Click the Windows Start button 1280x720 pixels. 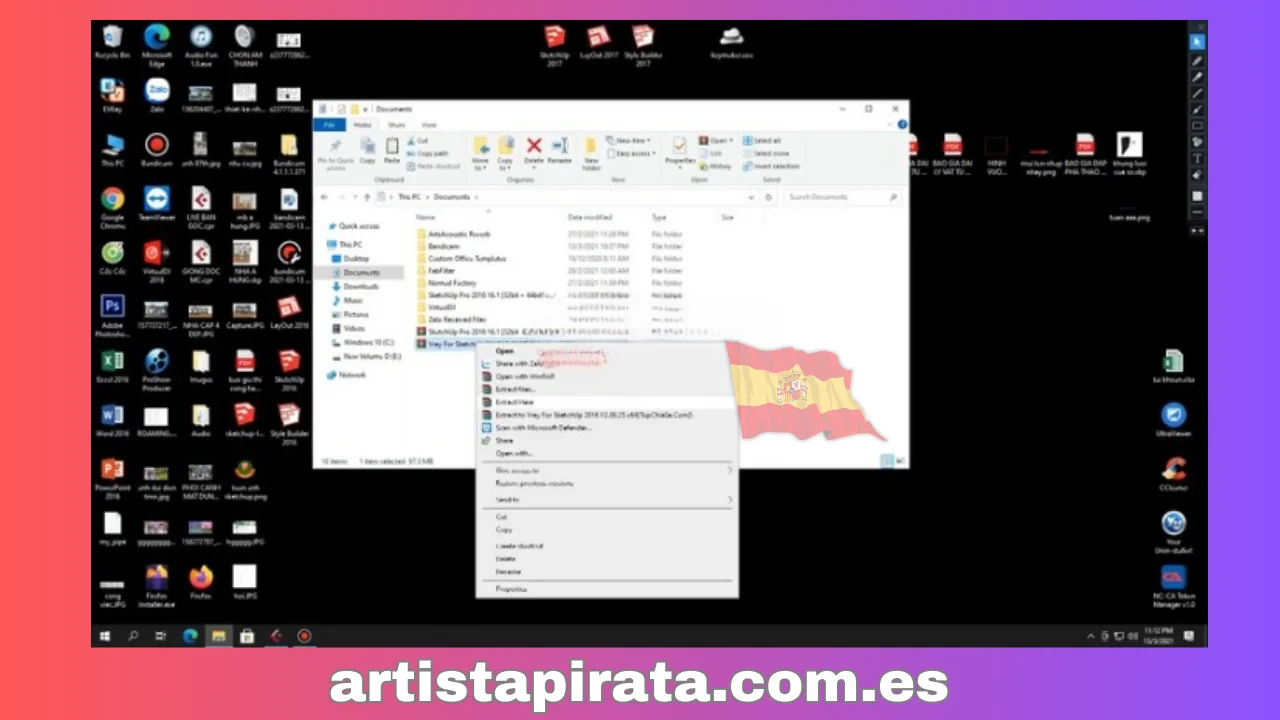[x=104, y=636]
